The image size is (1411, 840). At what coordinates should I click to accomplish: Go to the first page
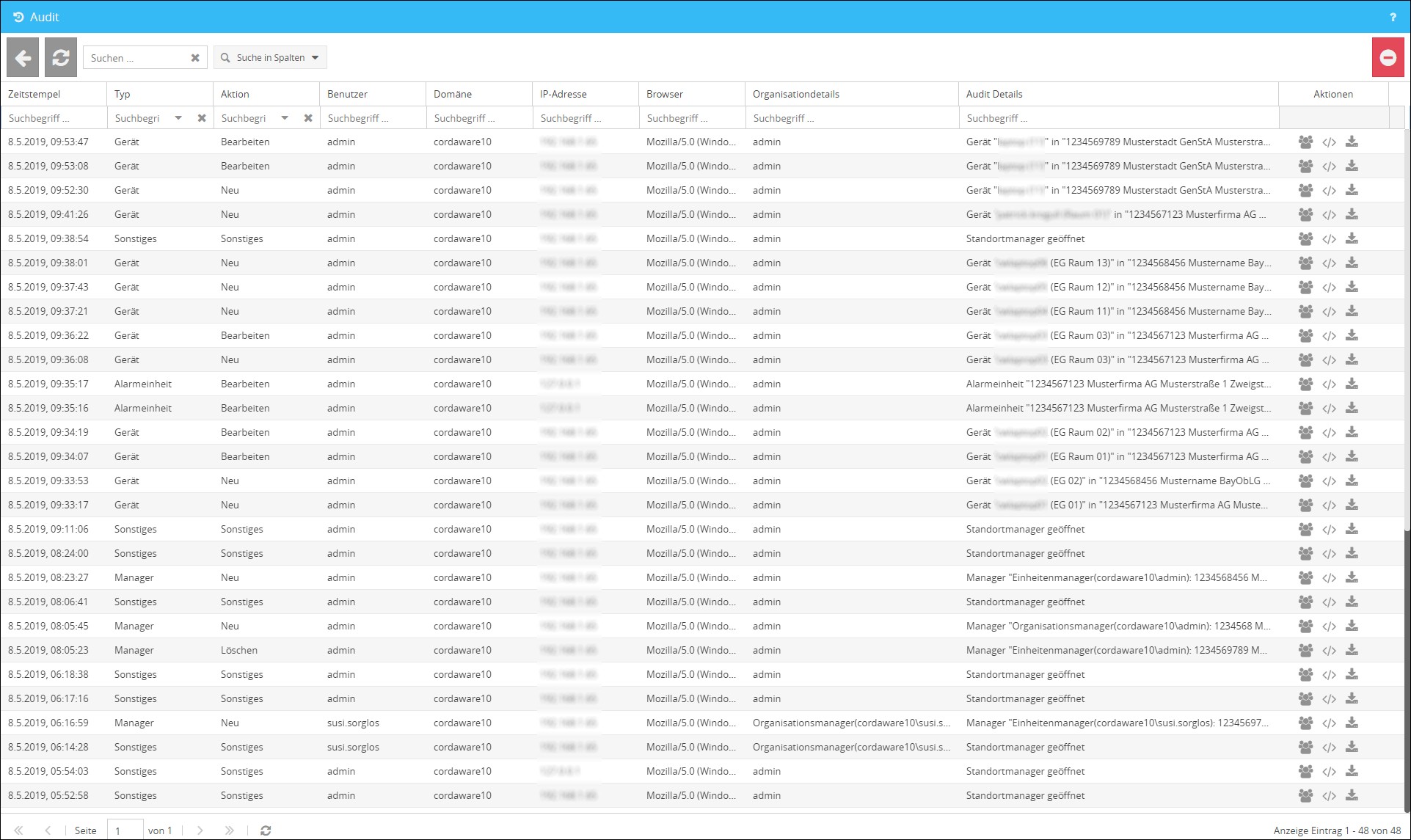(x=18, y=830)
